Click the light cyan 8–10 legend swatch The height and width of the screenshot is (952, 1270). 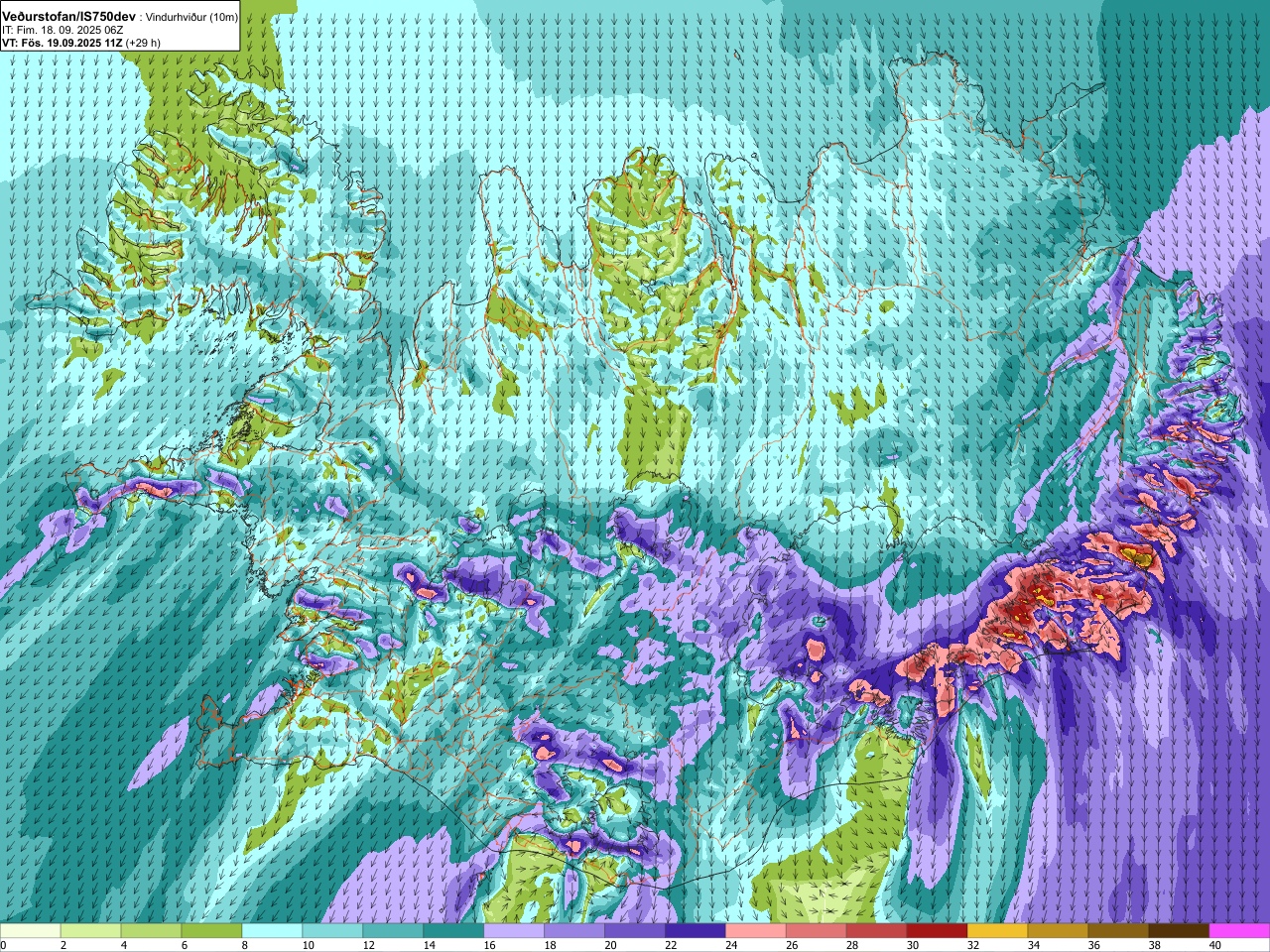tap(272, 931)
